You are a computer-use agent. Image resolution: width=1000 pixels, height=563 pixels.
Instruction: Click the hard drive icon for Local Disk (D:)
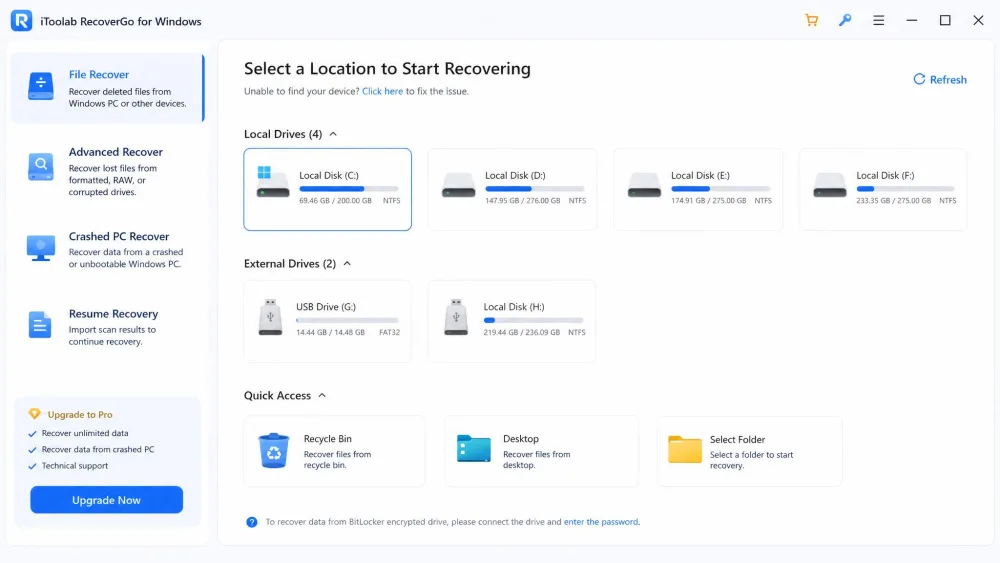pyautogui.click(x=459, y=185)
